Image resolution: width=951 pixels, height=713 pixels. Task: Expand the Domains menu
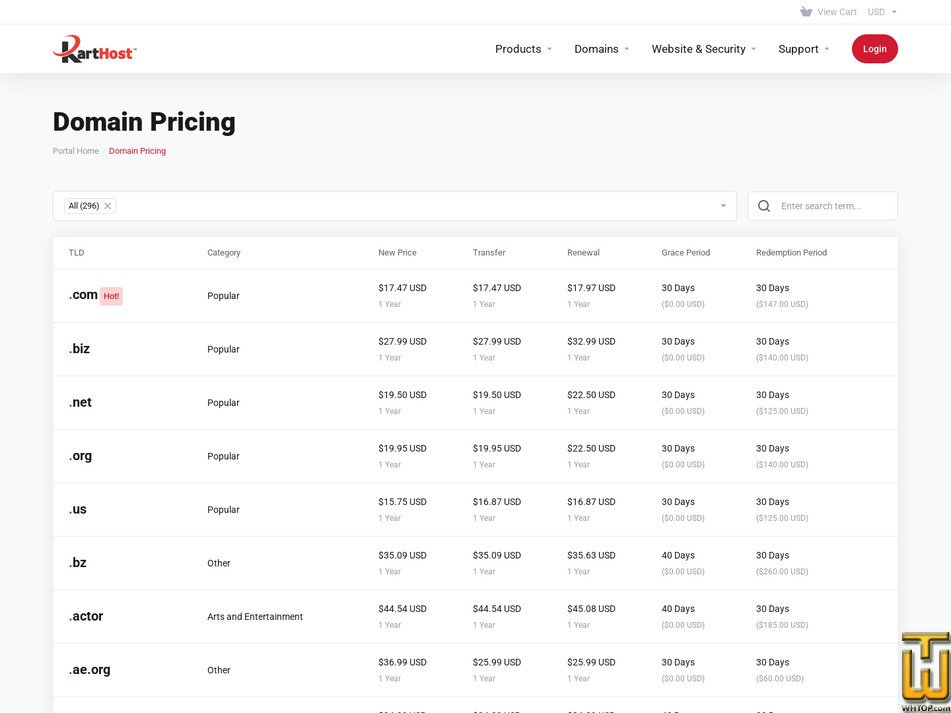[x=602, y=49]
